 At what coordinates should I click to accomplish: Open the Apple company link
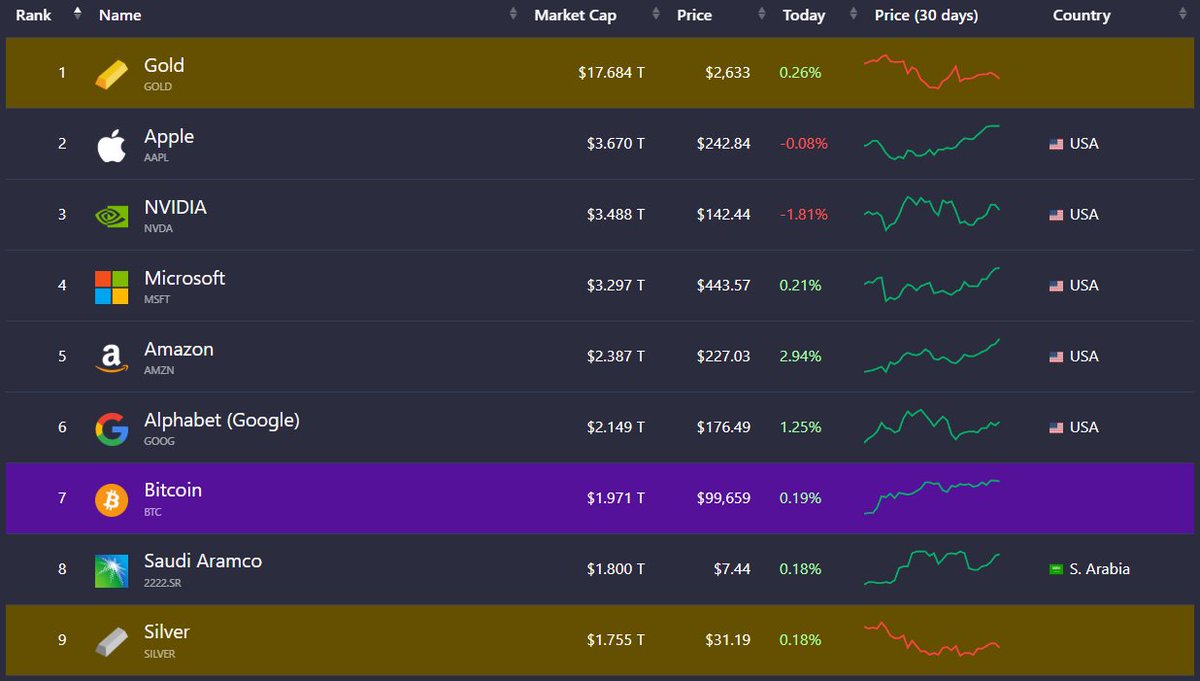click(169, 136)
